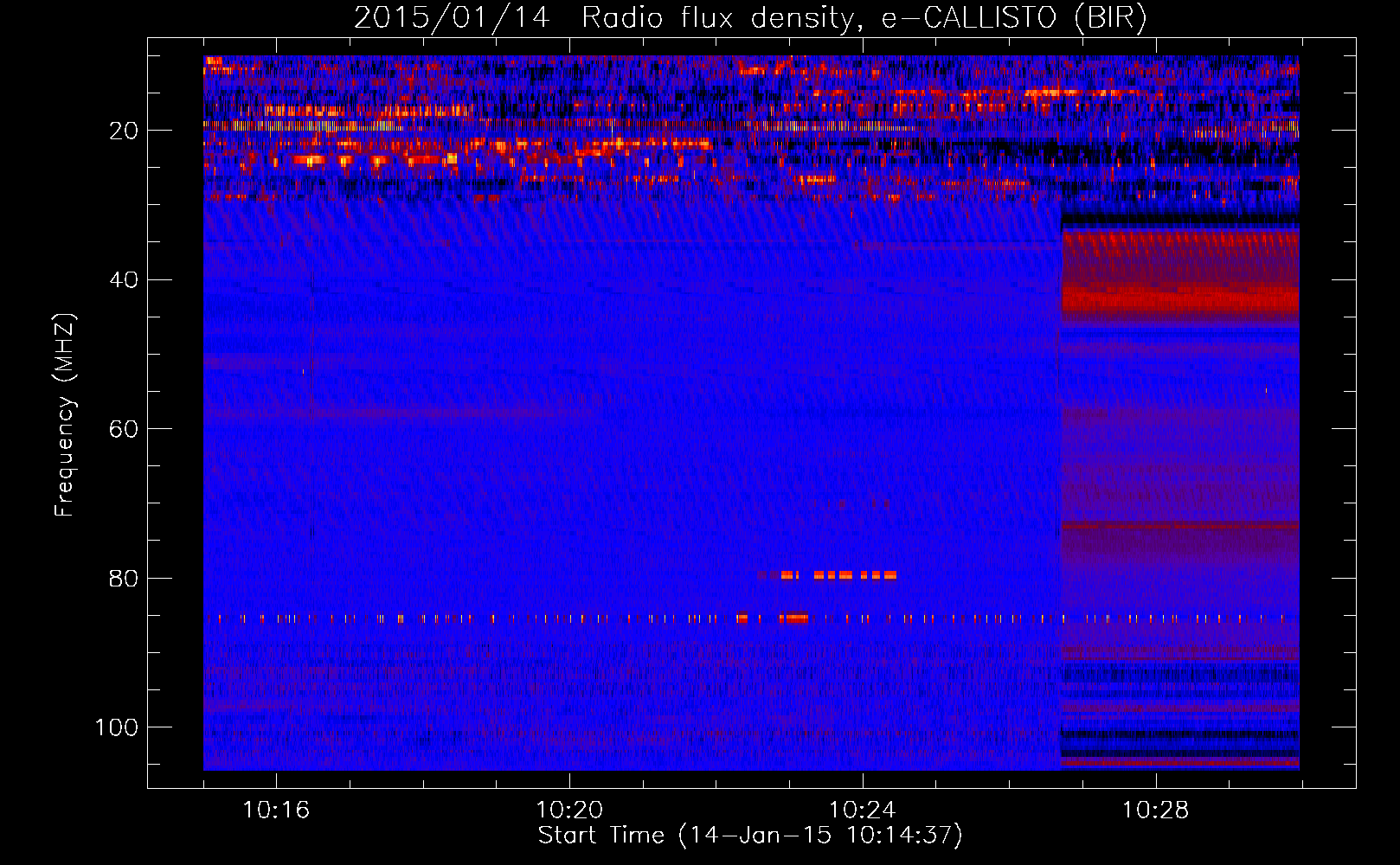Viewport: 1400px width, 865px height.
Task: Click the '80' frequency tick label
Action: click(124, 579)
